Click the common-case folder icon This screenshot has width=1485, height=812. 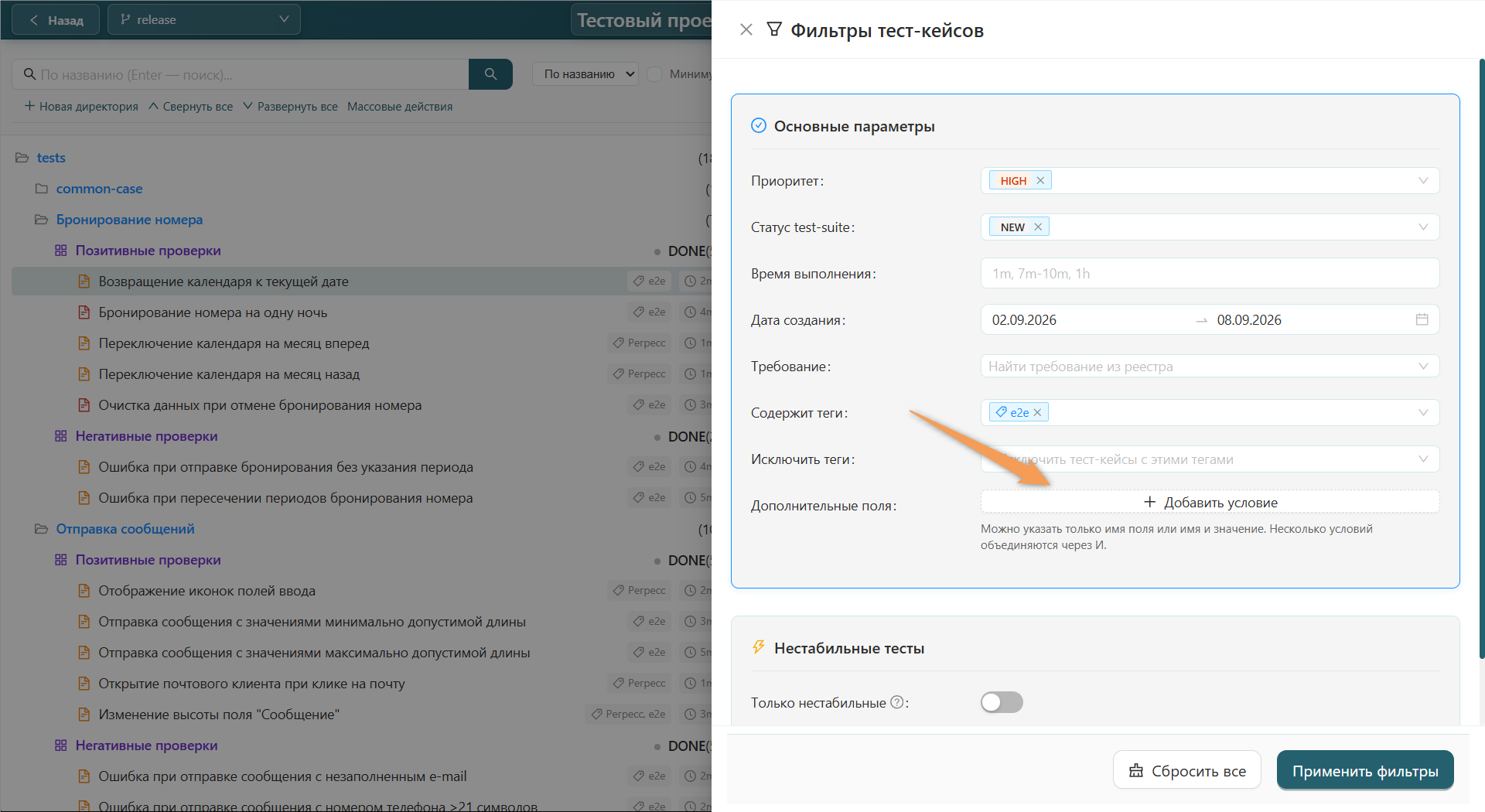point(42,189)
